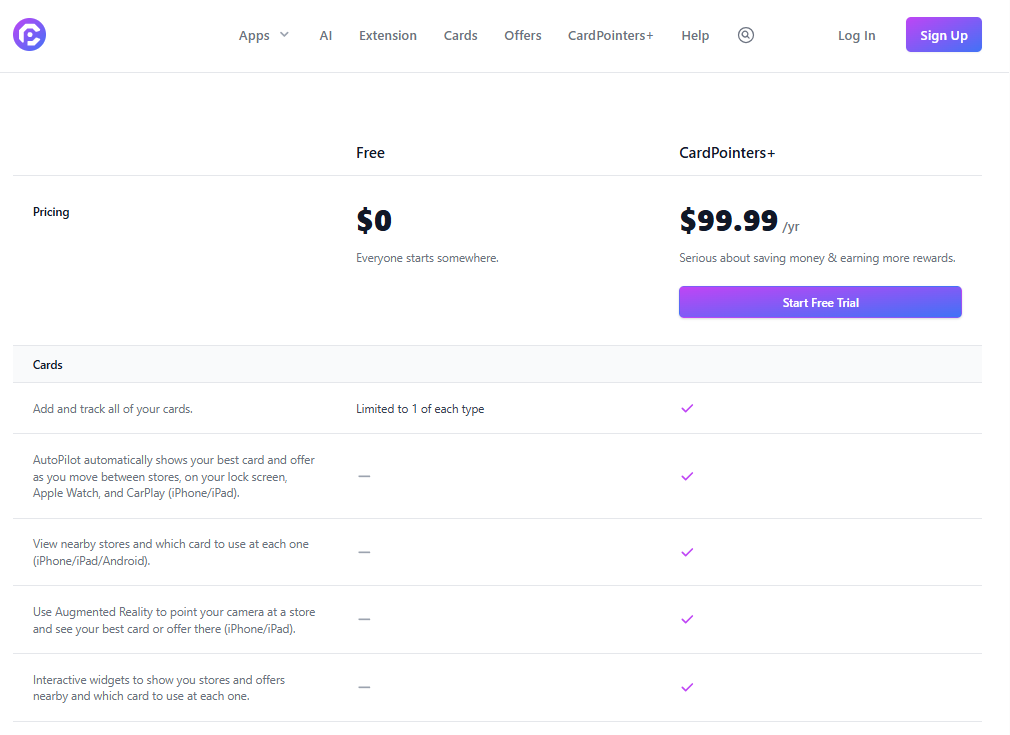Click the $0 price text
The width and height of the screenshot is (1010, 735).
[374, 220]
